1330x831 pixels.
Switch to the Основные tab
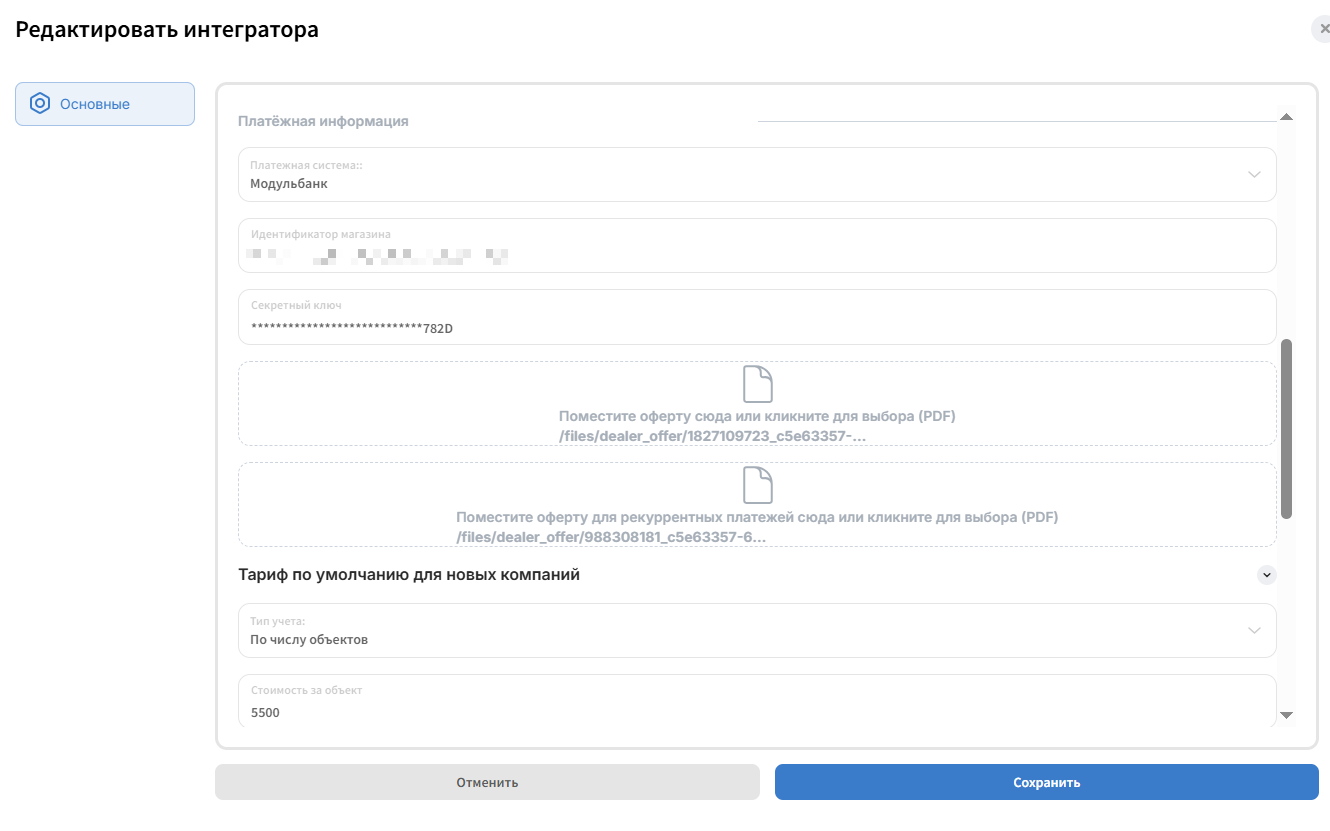pos(105,104)
